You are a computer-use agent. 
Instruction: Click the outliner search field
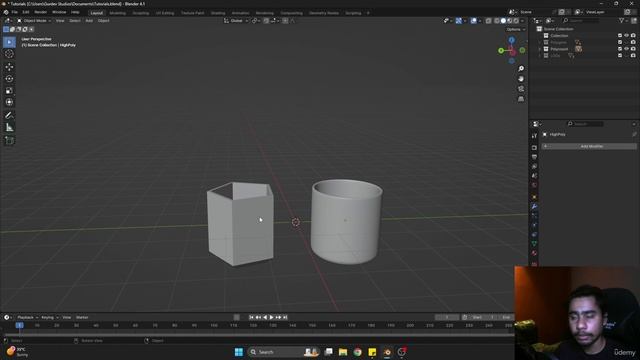pyautogui.click(x=581, y=20)
